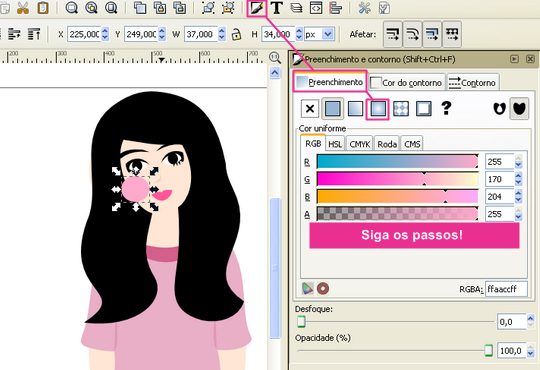Click the W width spinner arrows
Screen dimensions: 540x370
(x=222, y=34)
